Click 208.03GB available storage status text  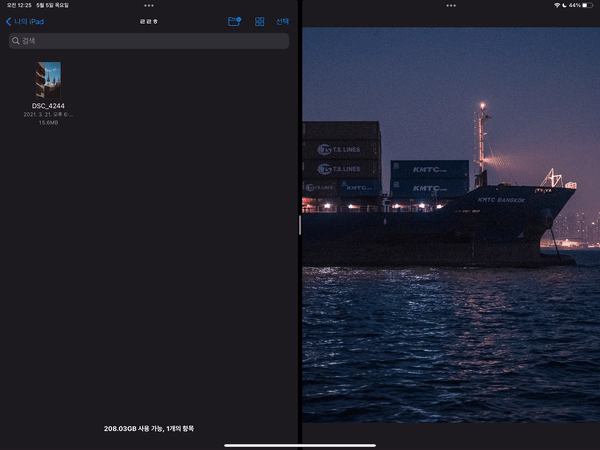point(149,429)
